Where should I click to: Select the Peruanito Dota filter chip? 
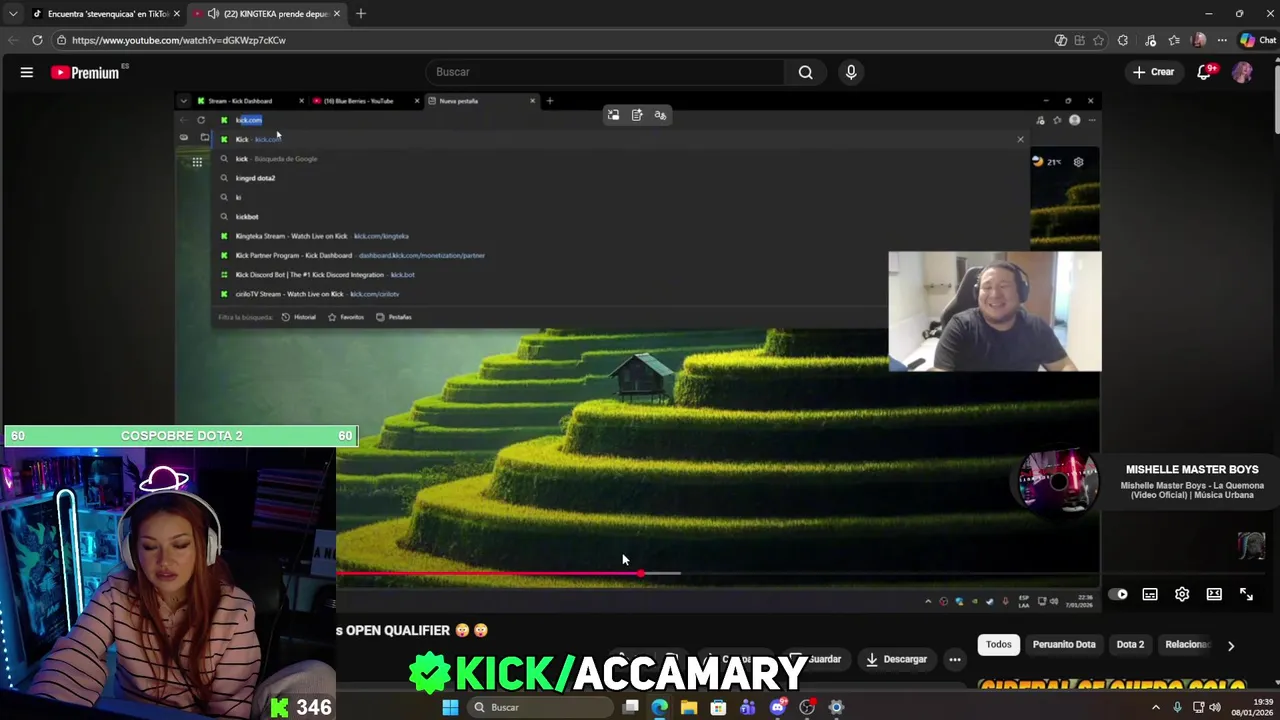(x=1064, y=645)
